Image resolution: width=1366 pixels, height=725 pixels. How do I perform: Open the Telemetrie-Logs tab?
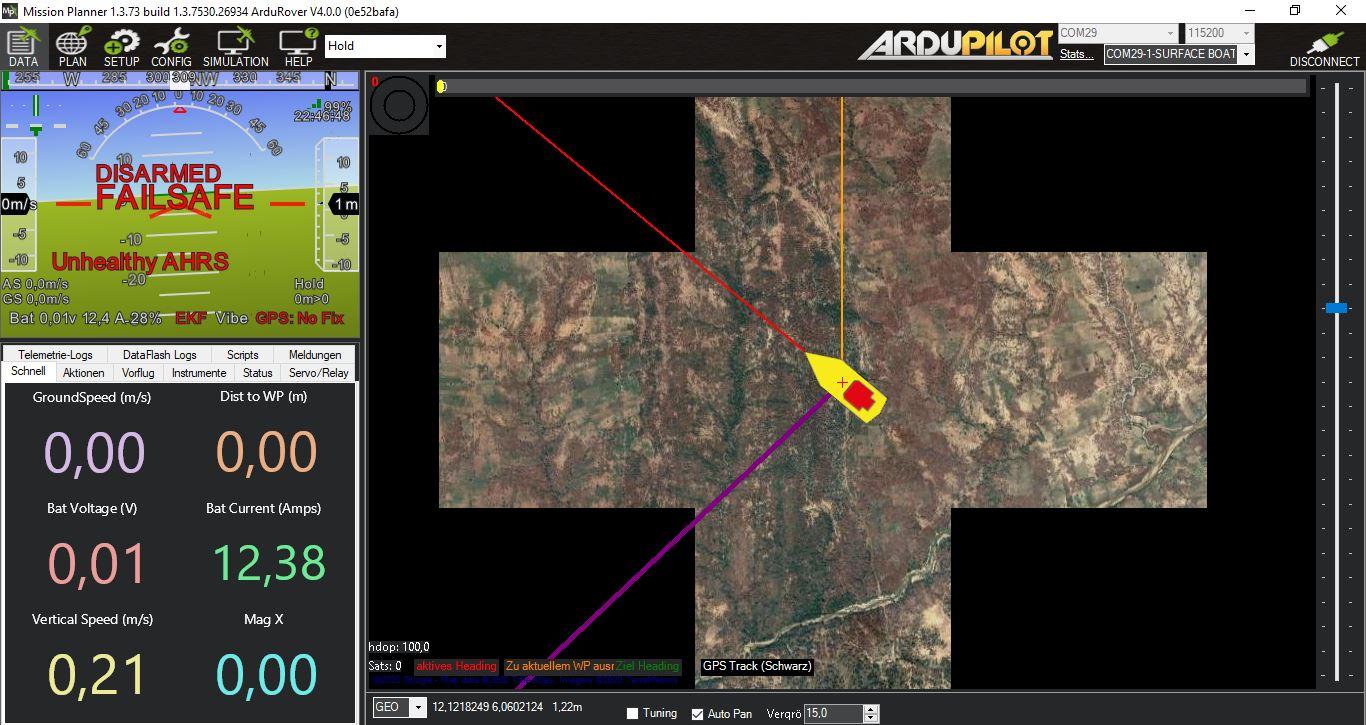coord(55,355)
